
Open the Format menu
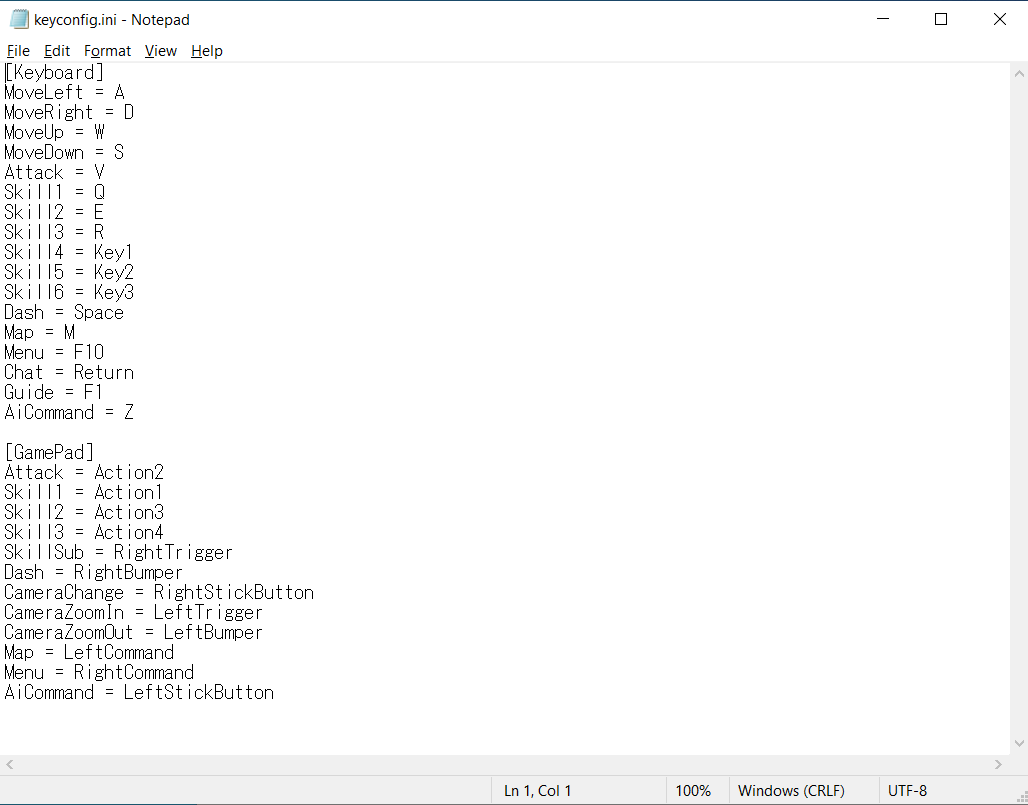[107, 51]
